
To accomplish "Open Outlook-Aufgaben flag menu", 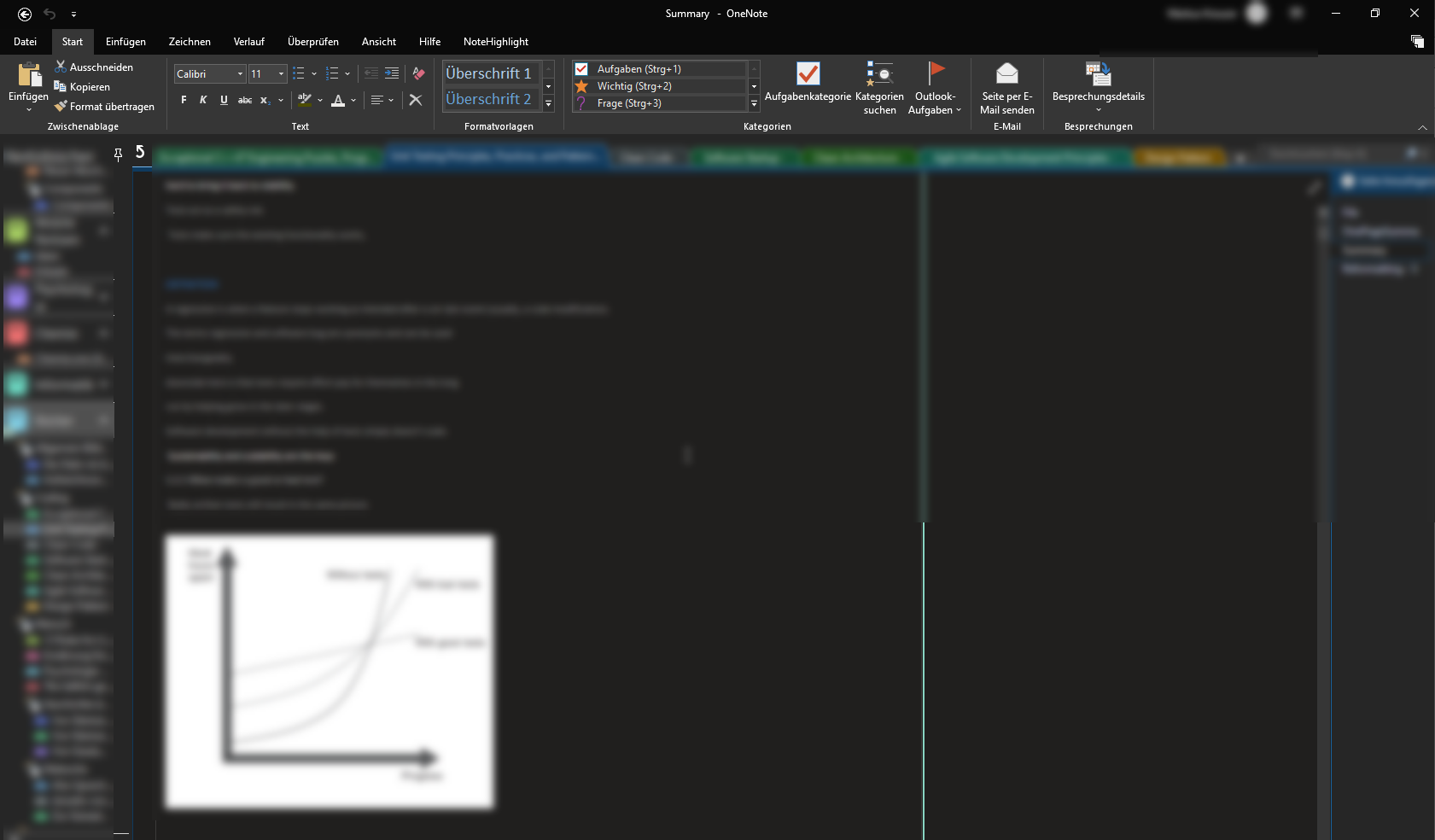I will (935, 88).
